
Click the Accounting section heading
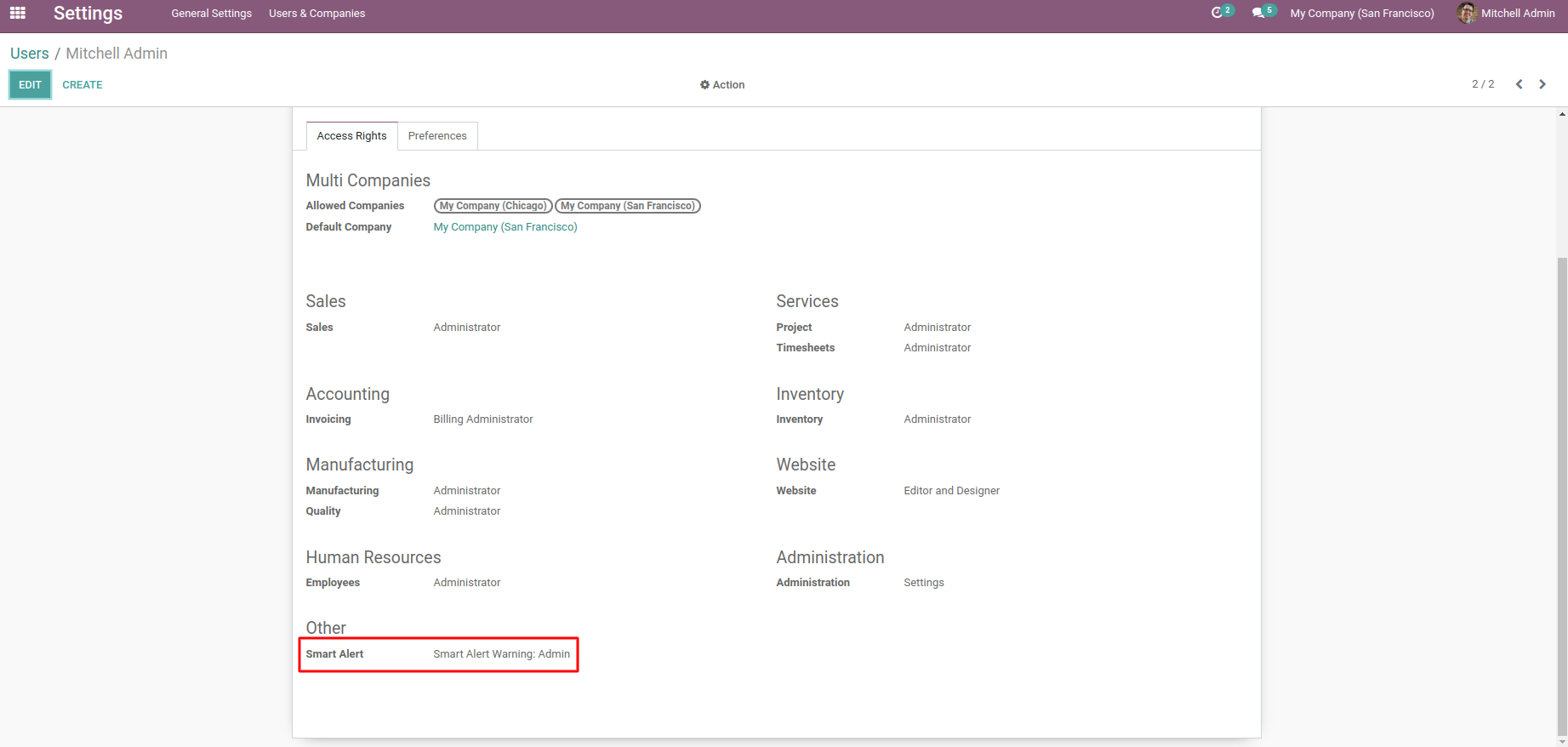pos(348,394)
